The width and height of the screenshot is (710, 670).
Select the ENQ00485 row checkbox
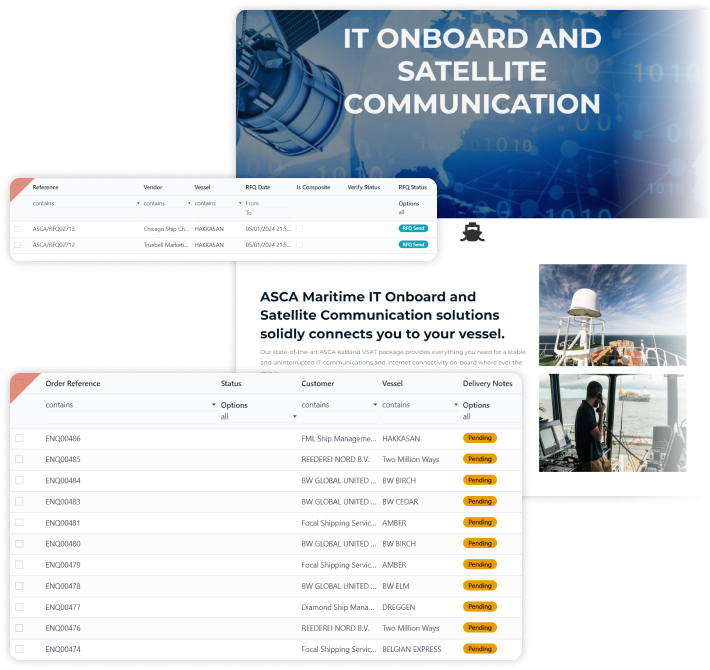point(19,459)
